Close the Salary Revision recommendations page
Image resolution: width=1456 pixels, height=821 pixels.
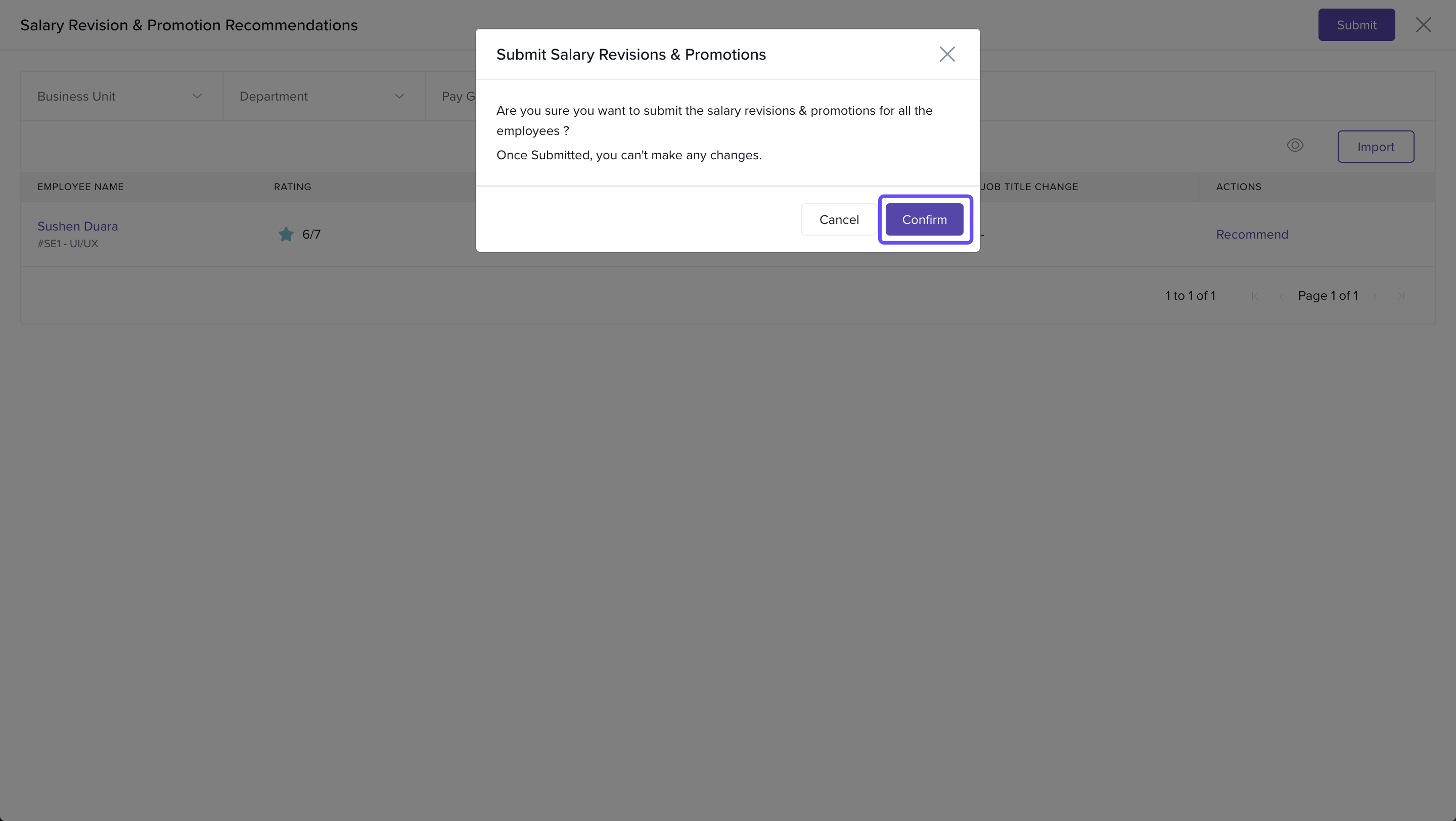pos(1423,25)
